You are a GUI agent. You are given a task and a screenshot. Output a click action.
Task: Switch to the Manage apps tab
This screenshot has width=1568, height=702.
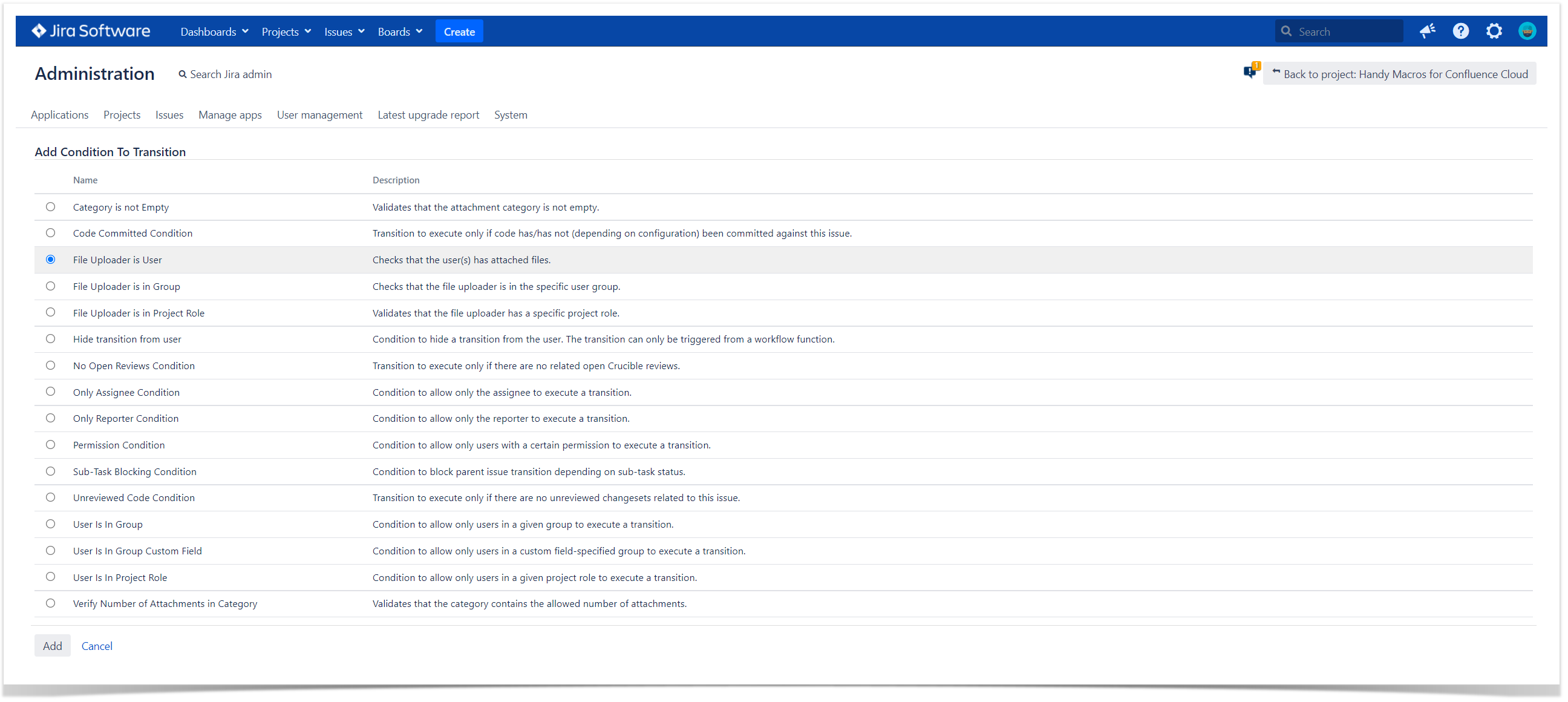pyautogui.click(x=230, y=114)
